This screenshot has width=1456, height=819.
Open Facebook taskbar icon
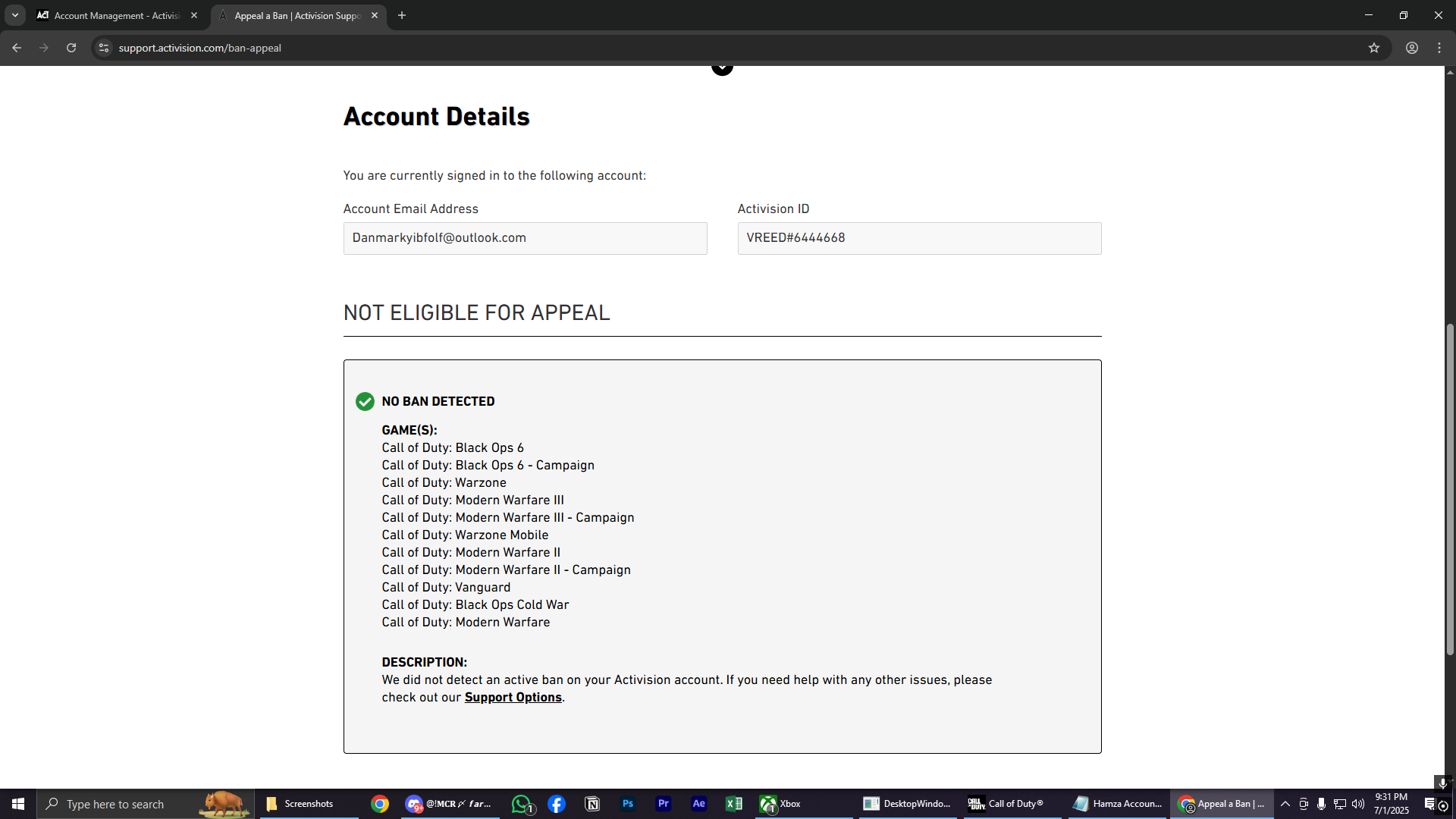(x=557, y=804)
